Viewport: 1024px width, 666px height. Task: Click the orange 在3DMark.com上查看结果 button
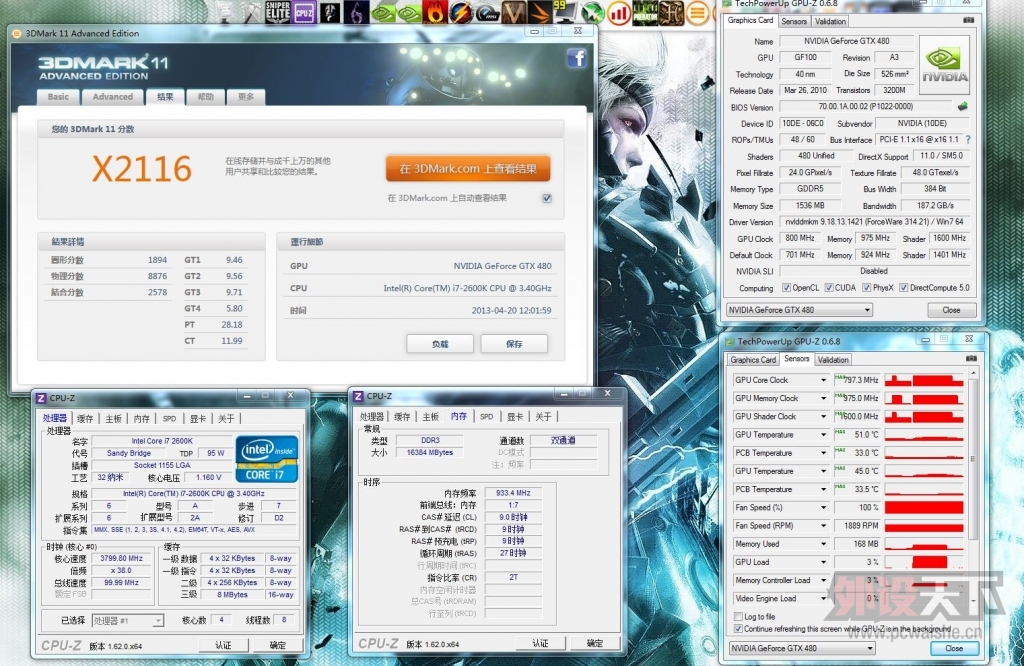point(468,168)
